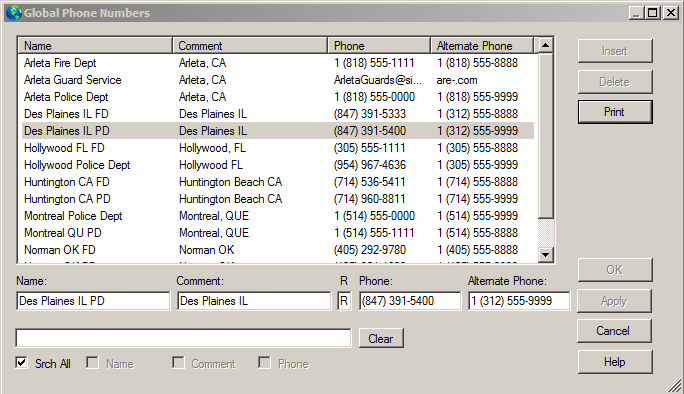684x394 pixels.
Task: Click phone number (405) 292-9780
Action: point(370,250)
